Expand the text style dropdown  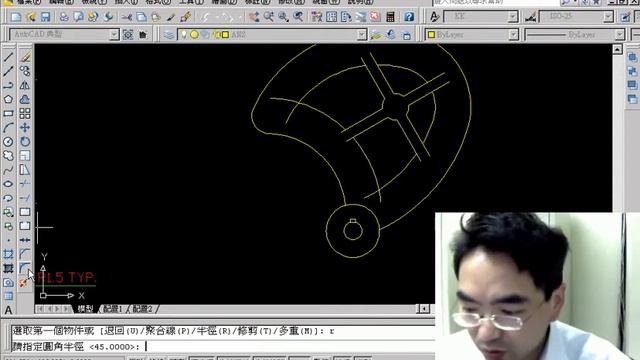tap(513, 17)
